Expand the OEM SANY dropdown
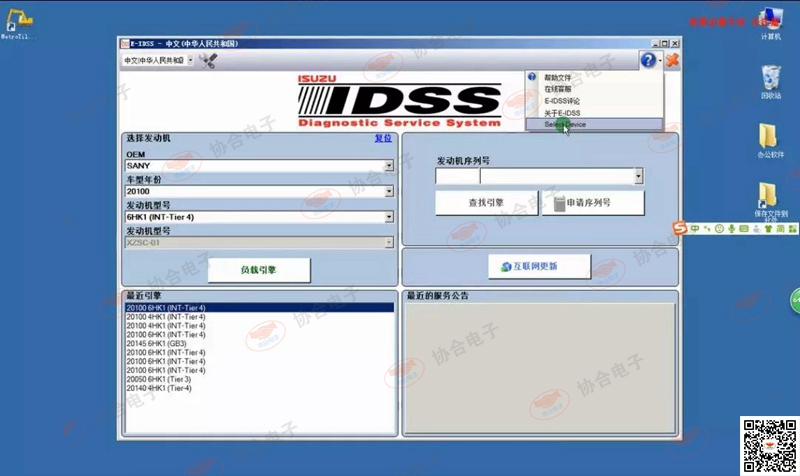This screenshot has height=476, width=800. [389, 165]
